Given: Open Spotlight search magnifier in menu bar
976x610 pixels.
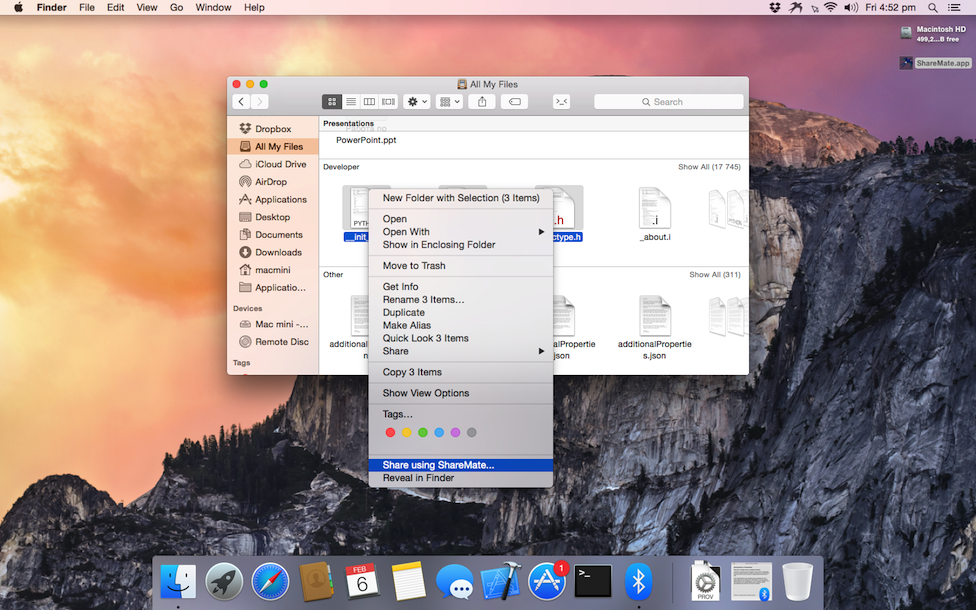Looking at the screenshot, I should [x=932, y=7].
